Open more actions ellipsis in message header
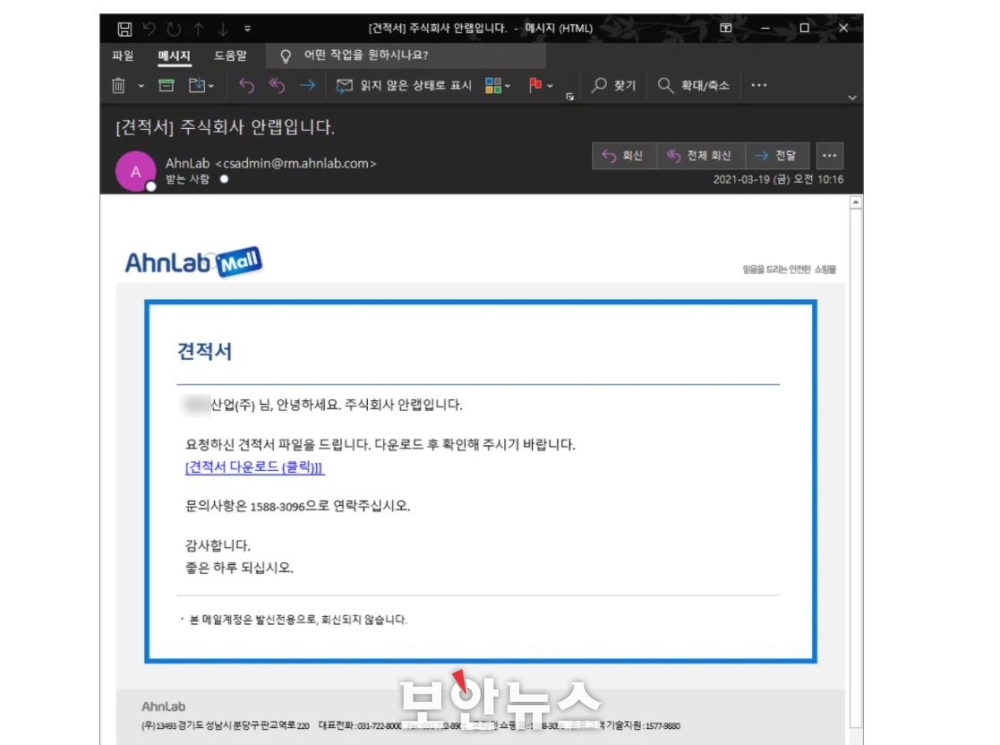The height and width of the screenshot is (745, 1000). [x=829, y=156]
